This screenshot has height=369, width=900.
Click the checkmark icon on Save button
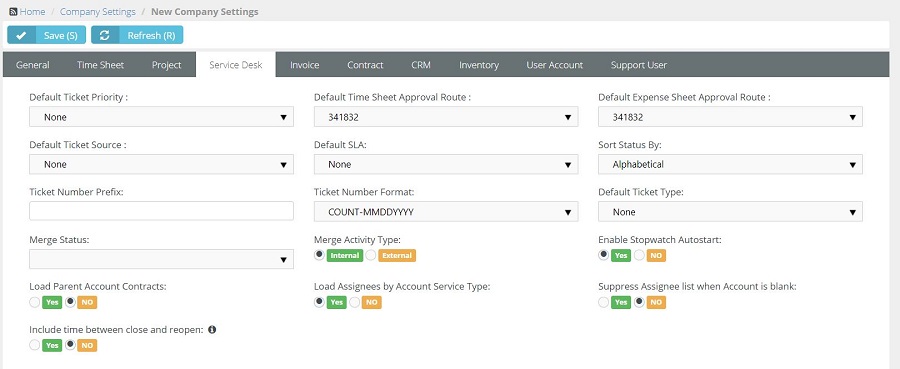21,36
